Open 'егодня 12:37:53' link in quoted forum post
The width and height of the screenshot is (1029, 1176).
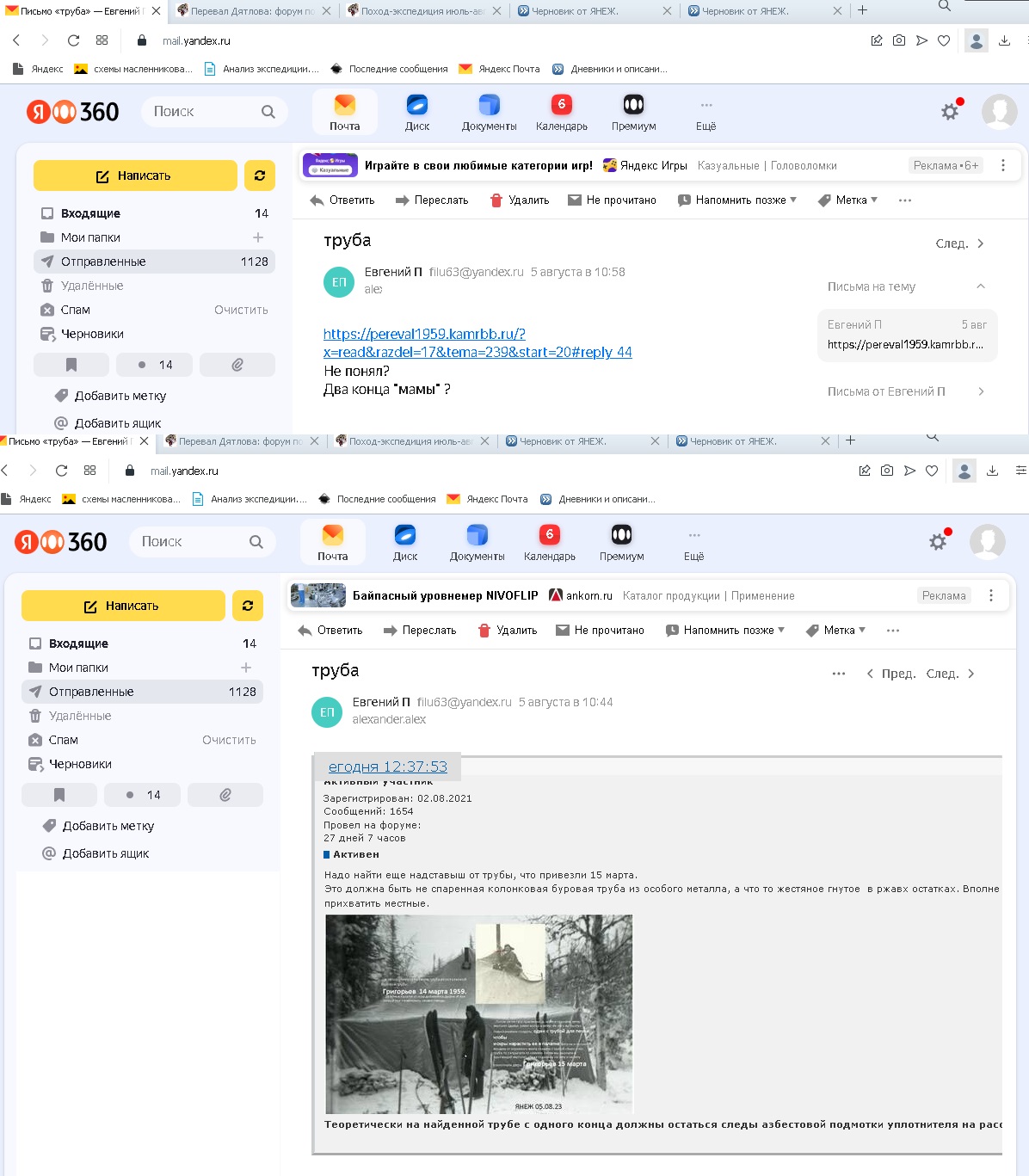[388, 767]
